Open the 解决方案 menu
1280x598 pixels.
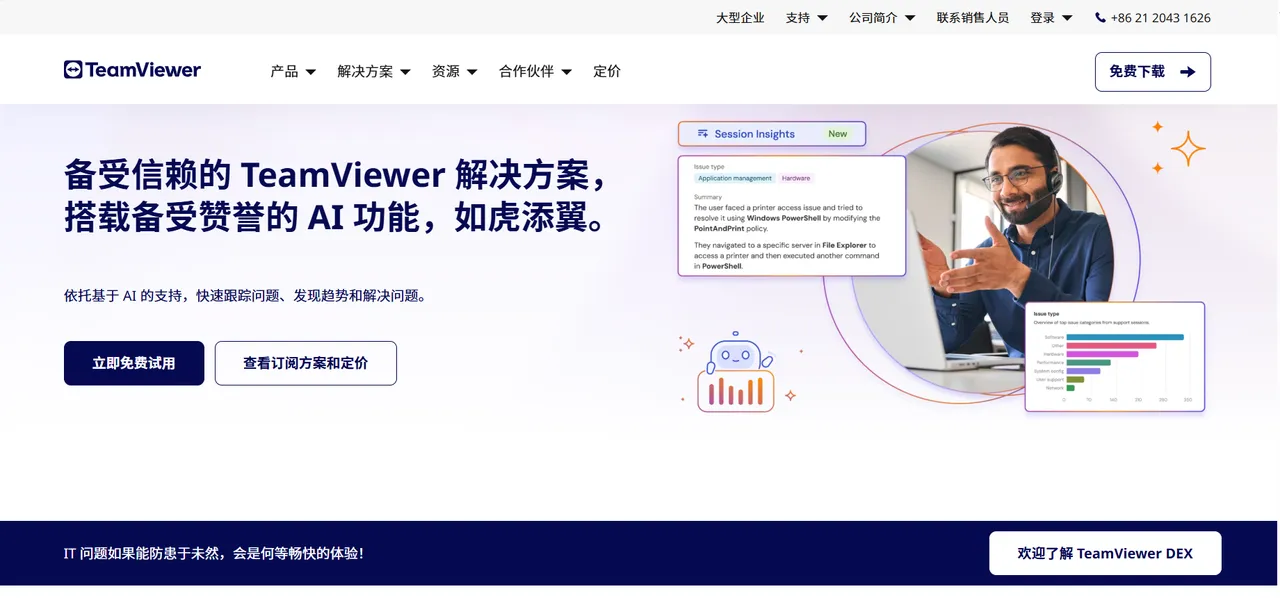374,71
